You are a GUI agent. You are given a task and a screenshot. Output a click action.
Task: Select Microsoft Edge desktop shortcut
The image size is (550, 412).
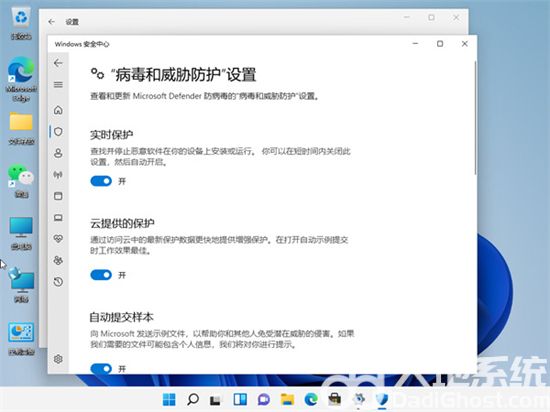click(x=21, y=79)
